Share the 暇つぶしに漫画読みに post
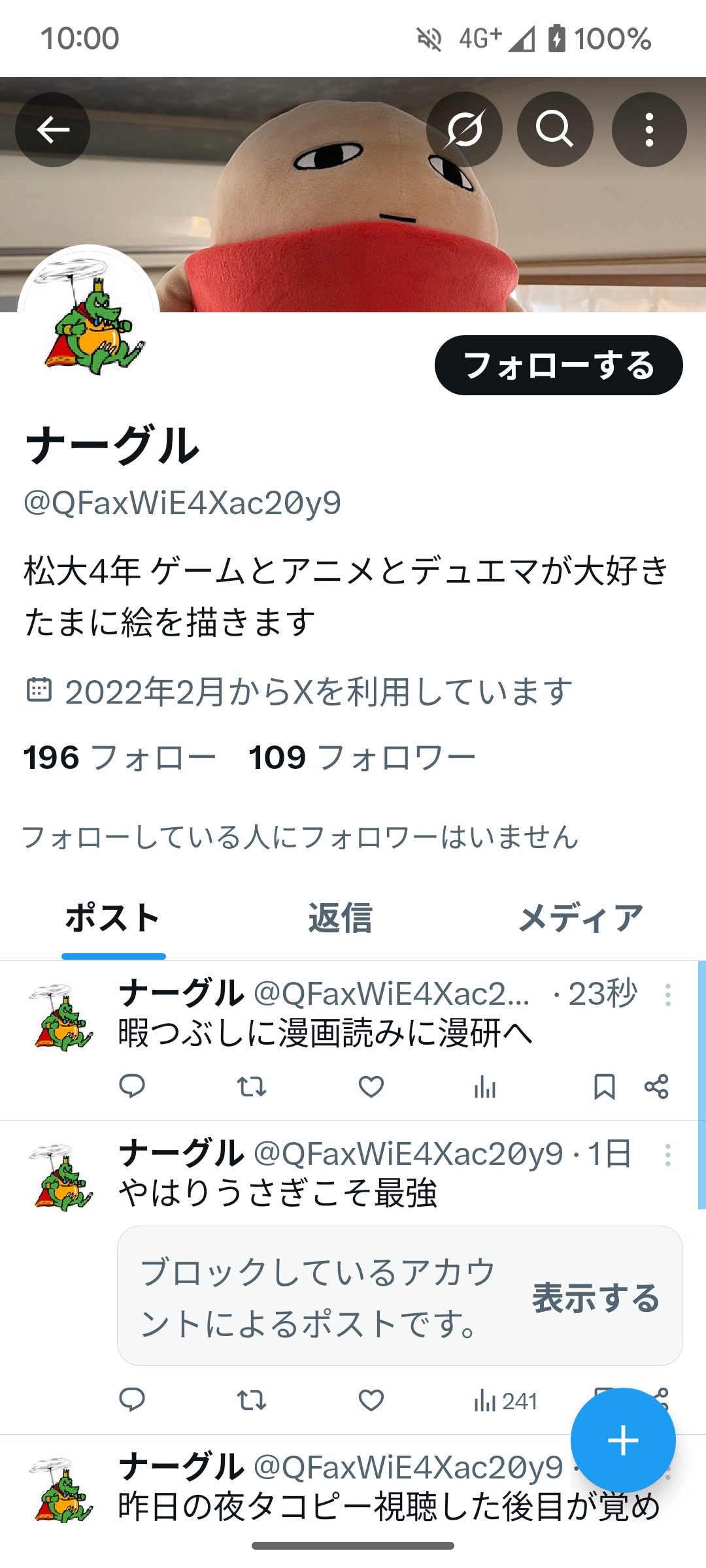706x1568 pixels. click(656, 1086)
